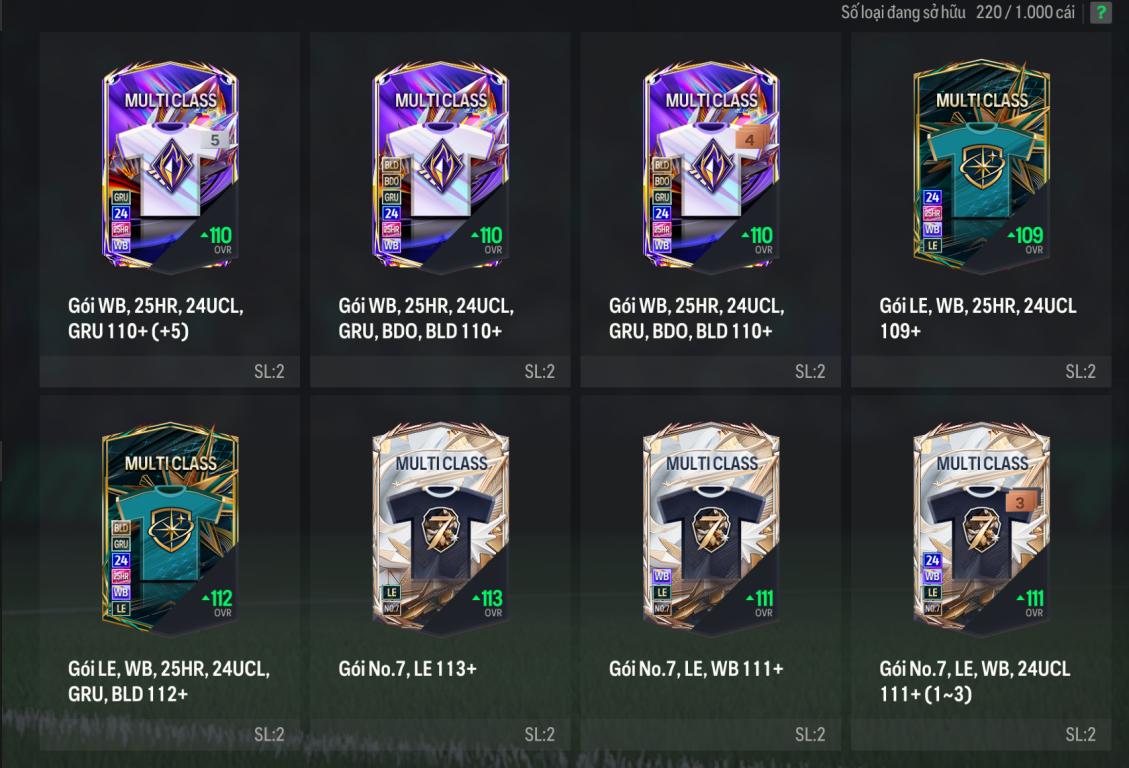The width and height of the screenshot is (1129, 768).
Task: Select the teal 109 OVR Multi Class card
Action: click(x=981, y=166)
